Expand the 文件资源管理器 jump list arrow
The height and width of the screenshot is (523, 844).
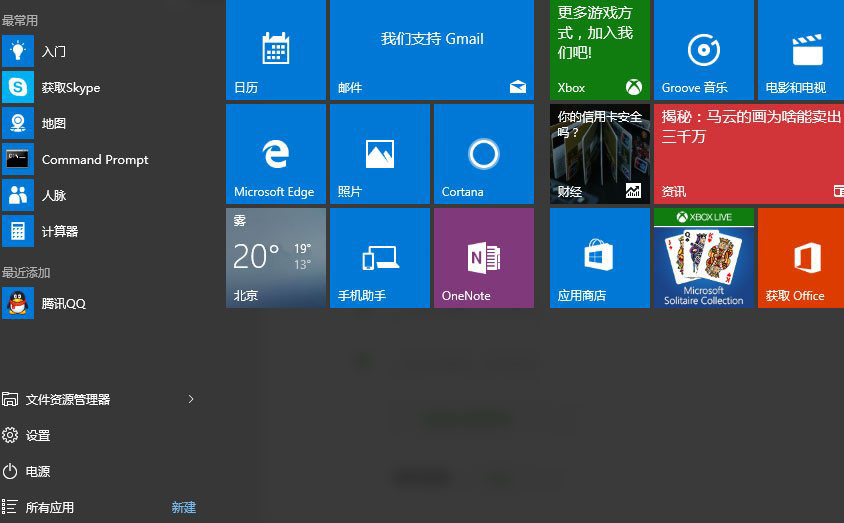pyautogui.click(x=191, y=399)
